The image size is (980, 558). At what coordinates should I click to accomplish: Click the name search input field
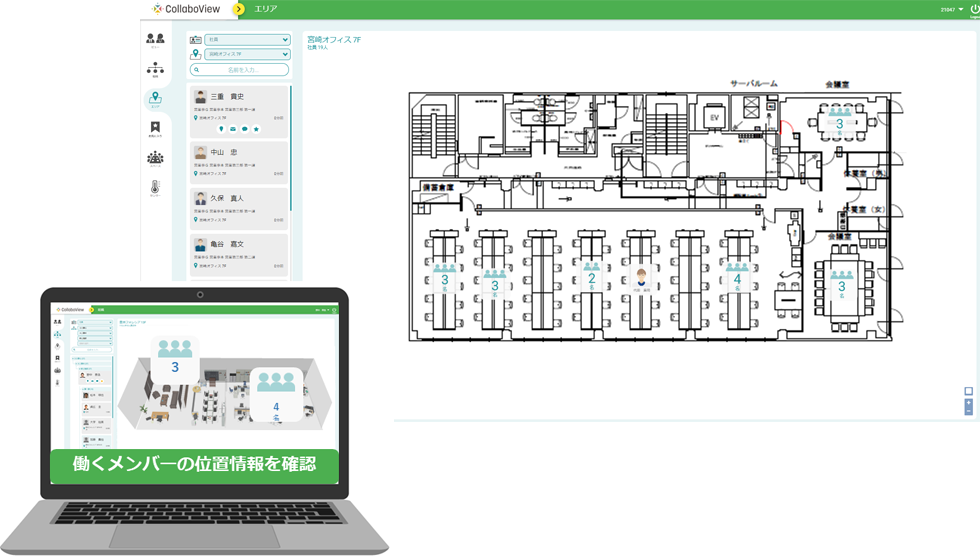[239, 70]
